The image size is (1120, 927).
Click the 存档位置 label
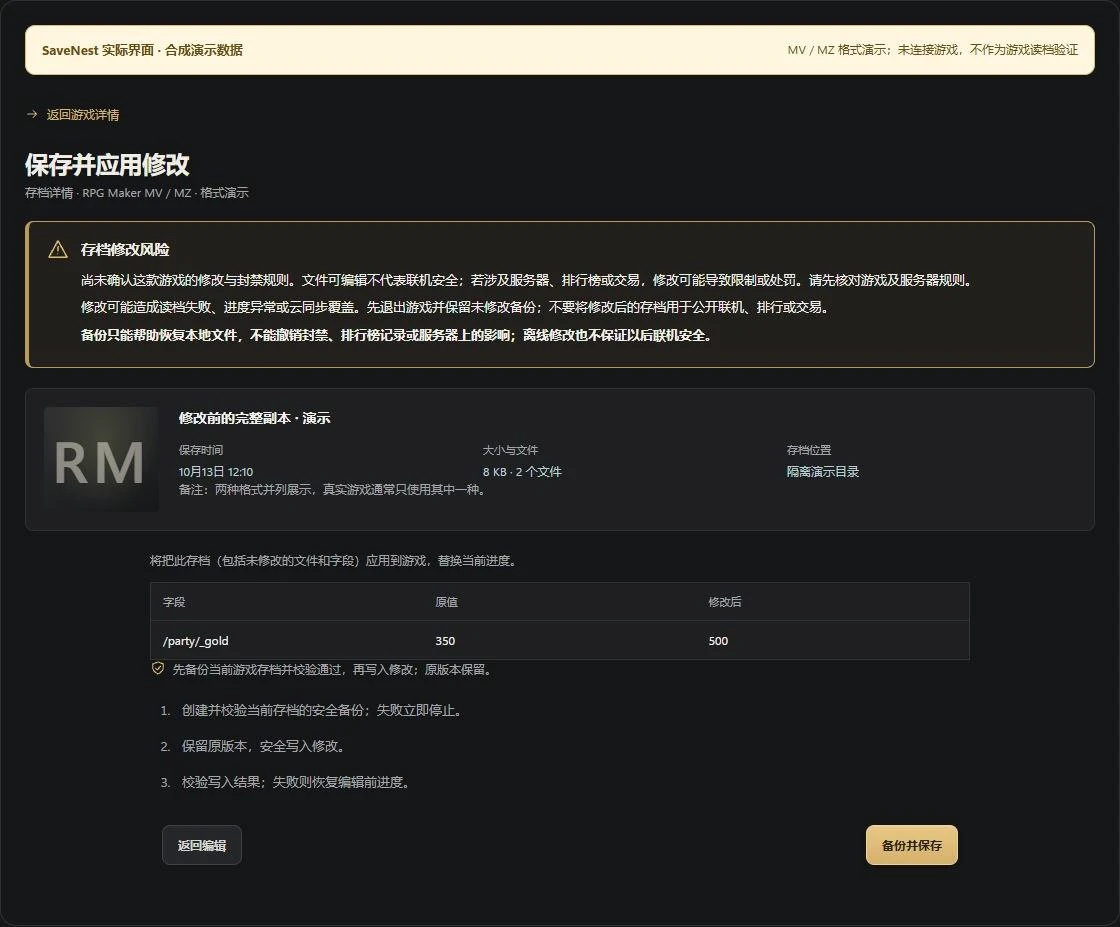tap(809, 450)
